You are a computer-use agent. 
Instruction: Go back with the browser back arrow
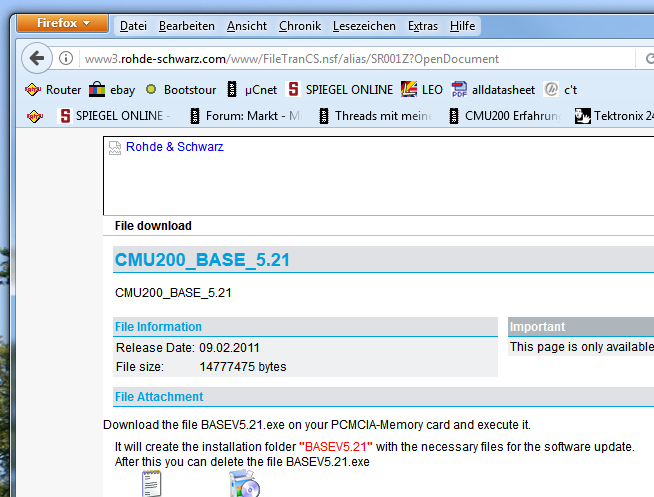click(x=37, y=58)
